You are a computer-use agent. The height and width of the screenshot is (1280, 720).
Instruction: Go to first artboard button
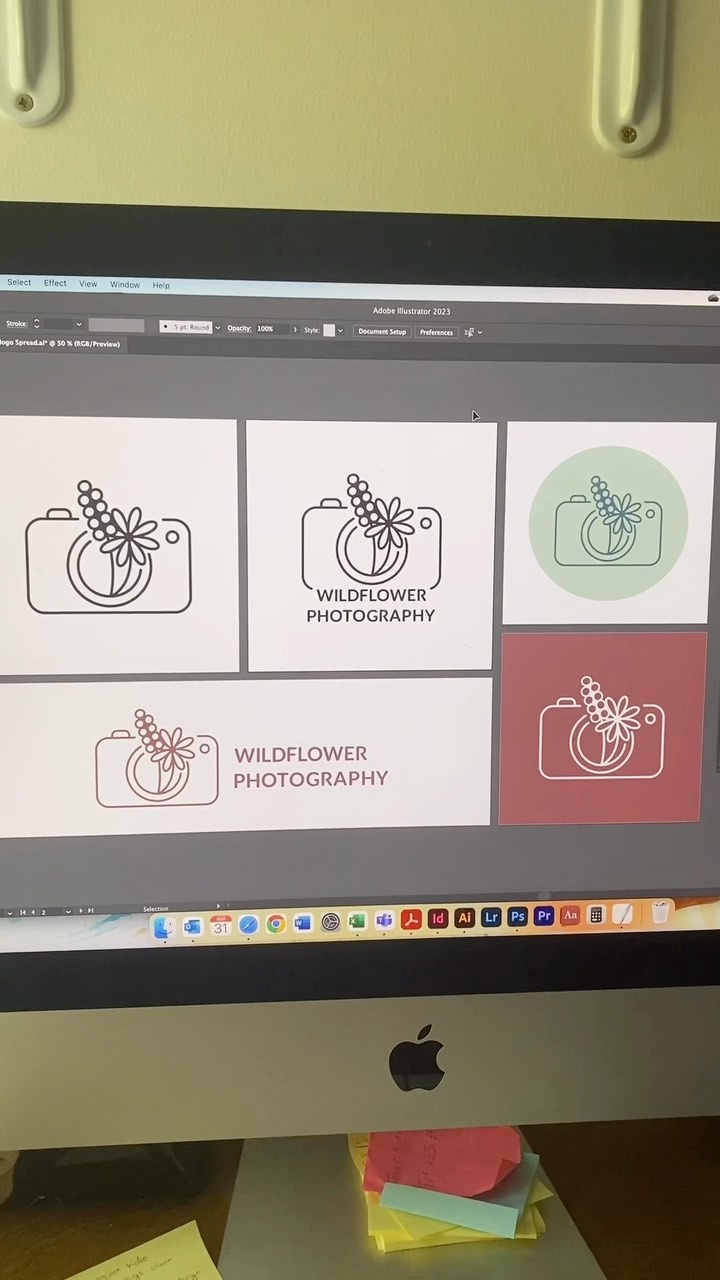pyautogui.click(x=22, y=912)
